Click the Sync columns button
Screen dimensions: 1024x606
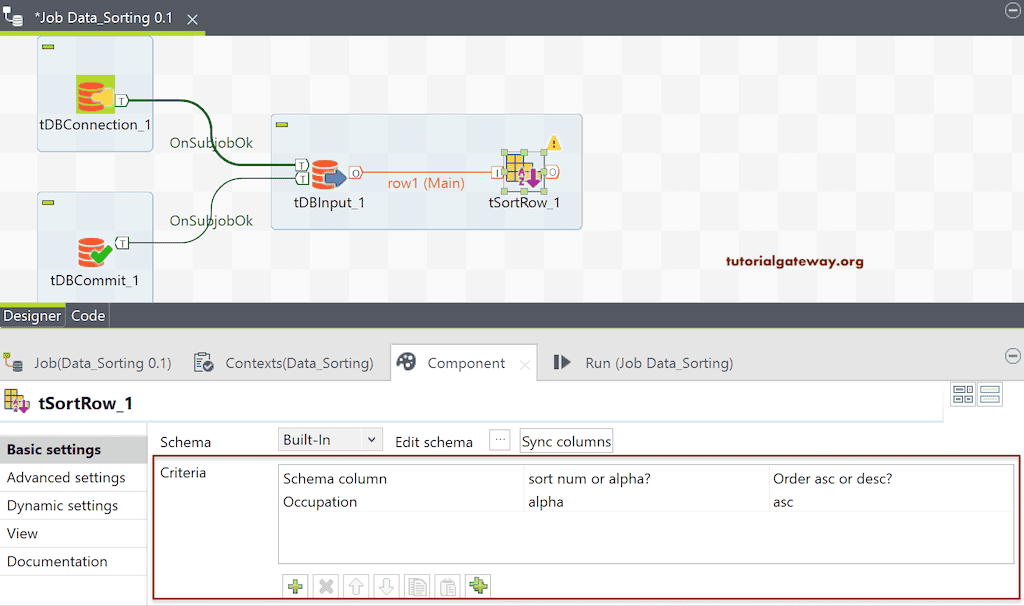pos(566,440)
